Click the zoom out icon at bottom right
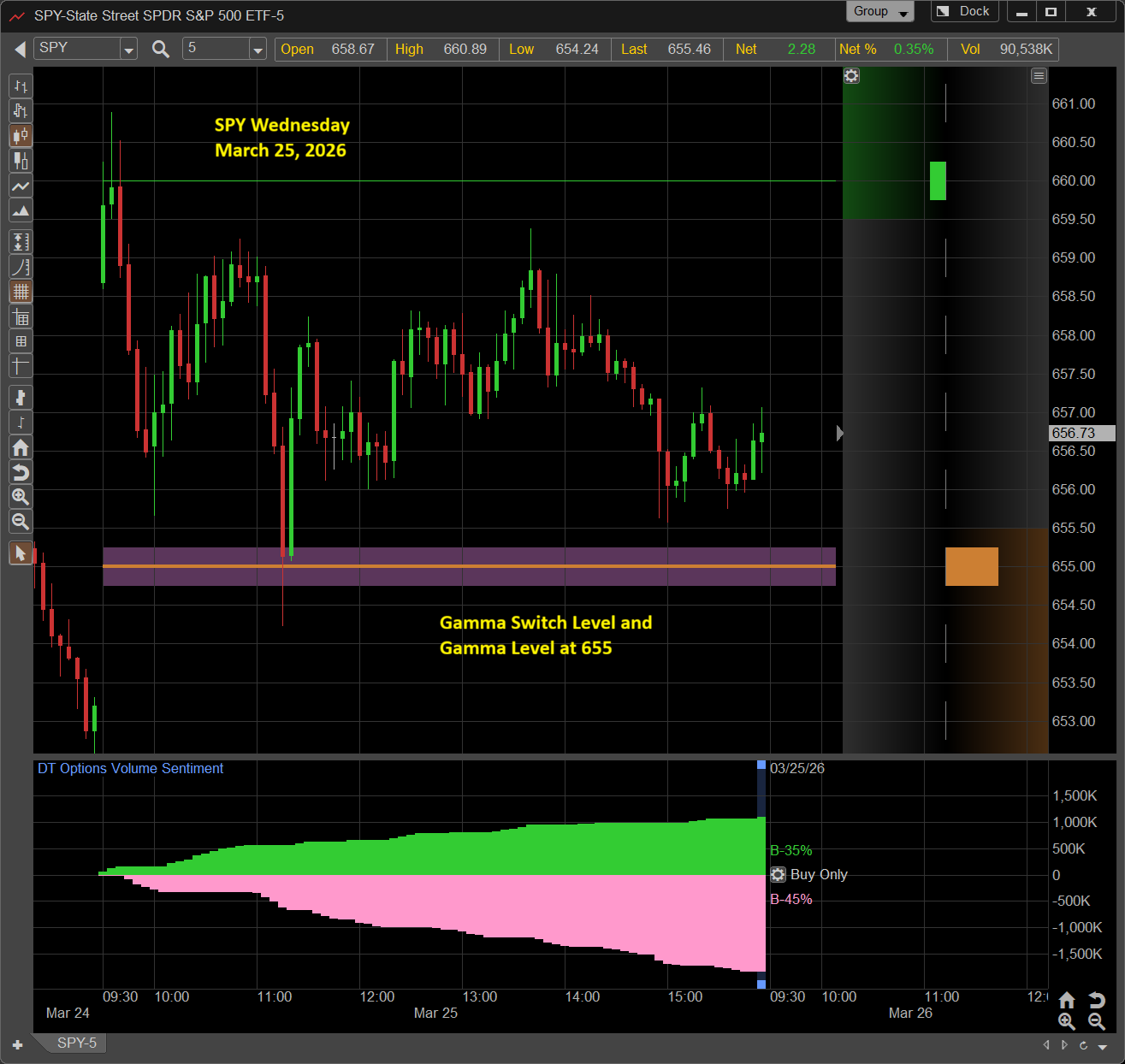 pyautogui.click(x=1096, y=1021)
